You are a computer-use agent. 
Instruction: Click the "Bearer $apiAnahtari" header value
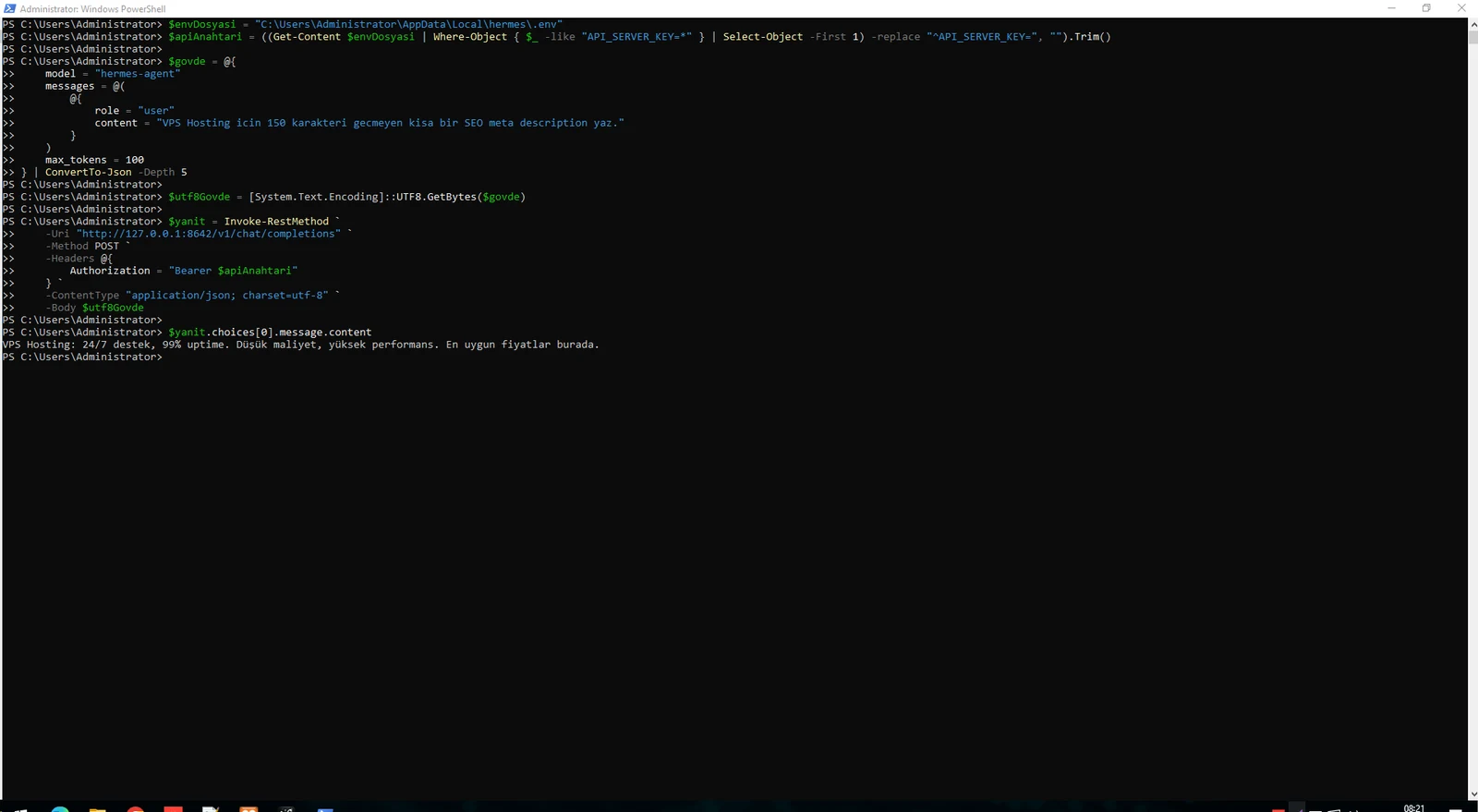pos(234,271)
